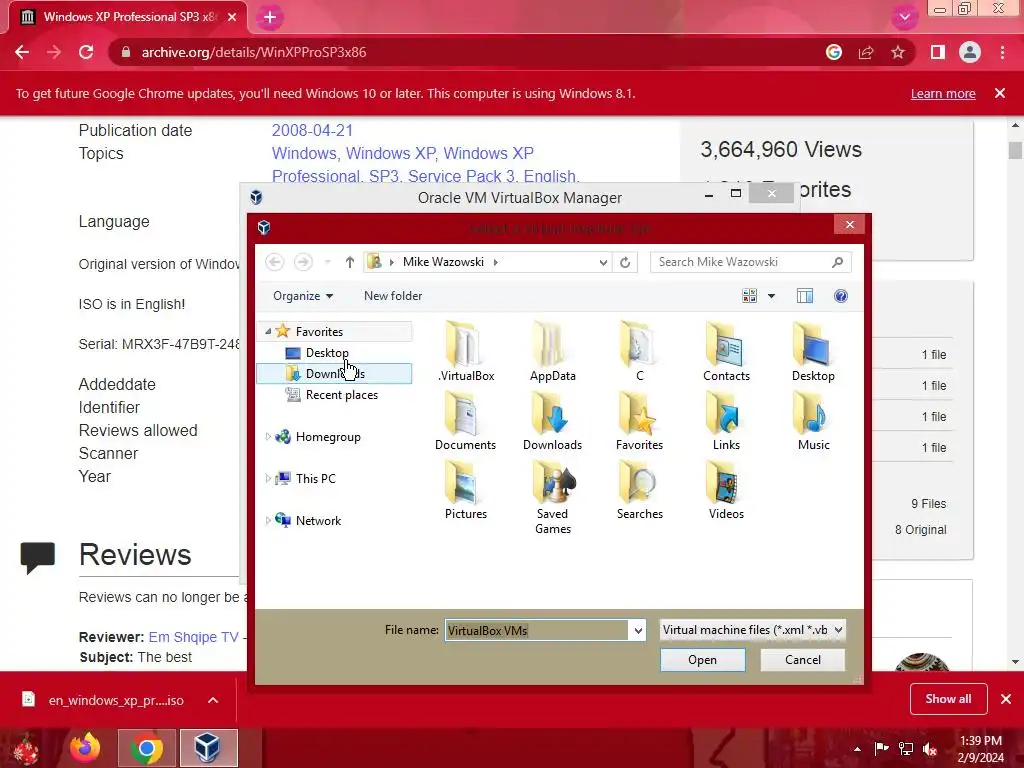Expand the address bar history dropdown
The width and height of the screenshot is (1024, 768).
point(603,262)
